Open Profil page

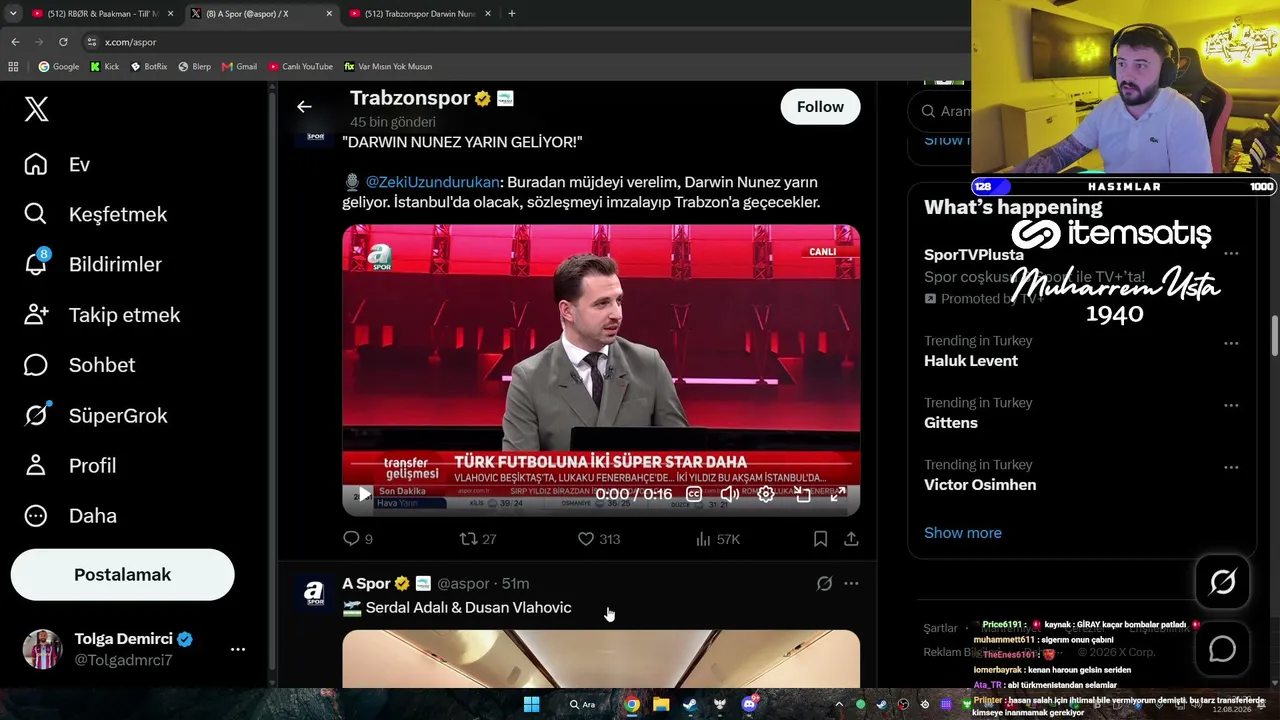[x=70, y=465]
